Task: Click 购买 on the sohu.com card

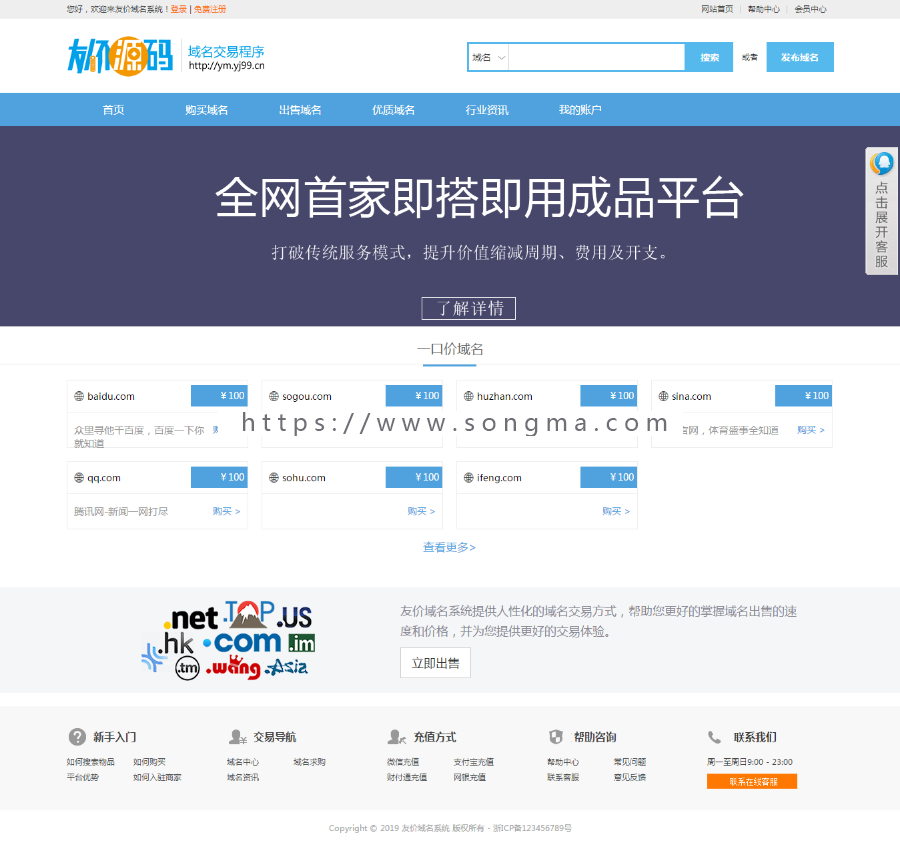Action: click(421, 511)
